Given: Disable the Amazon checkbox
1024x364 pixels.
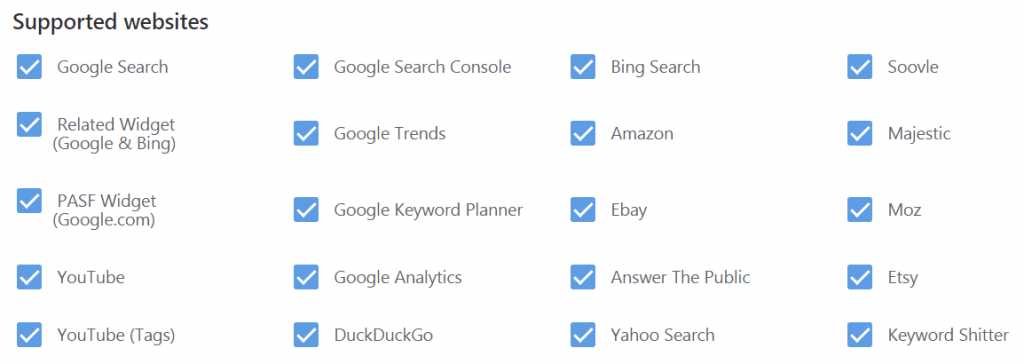Looking at the screenshot, I should (583, 133).
